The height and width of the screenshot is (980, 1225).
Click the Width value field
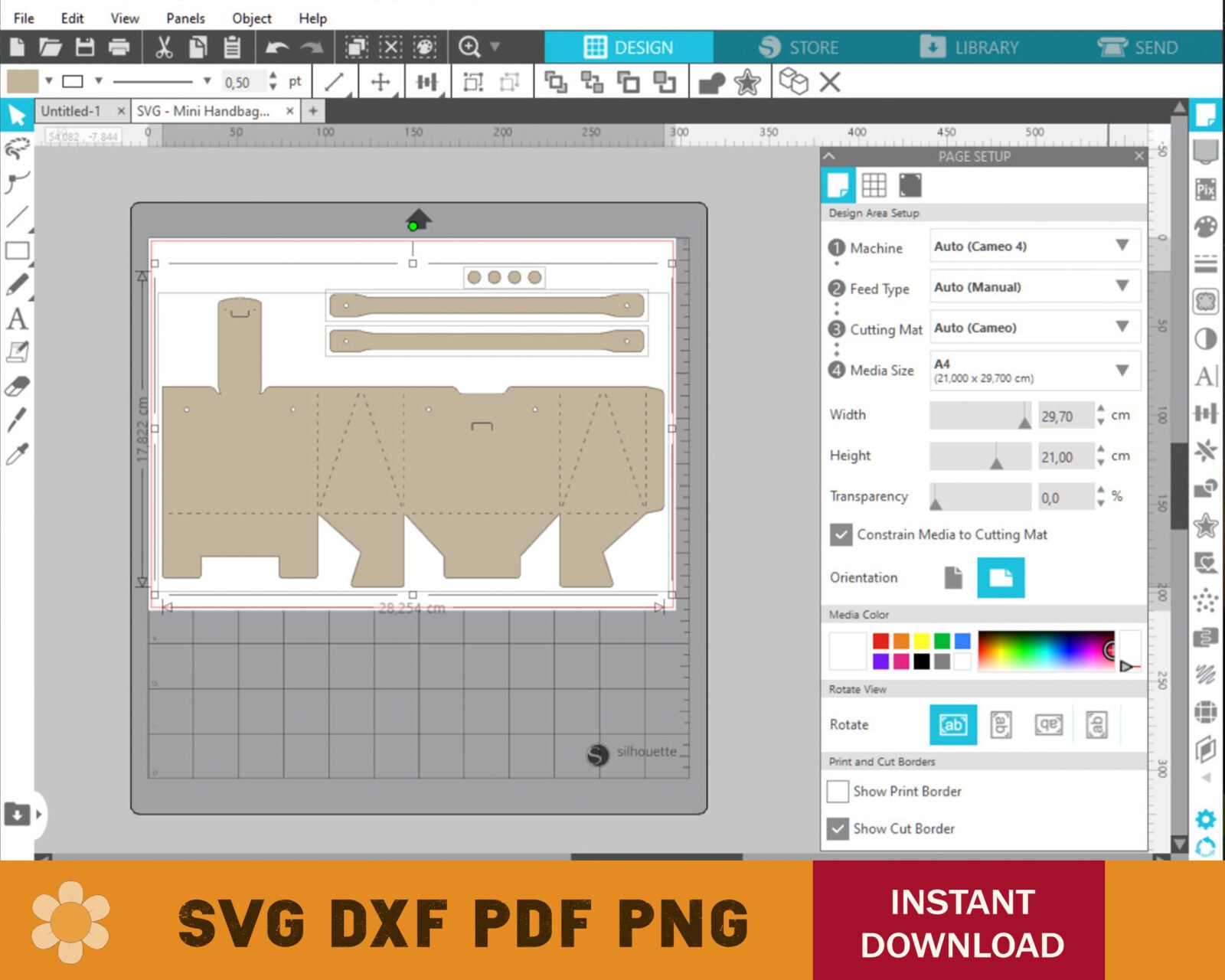click(x=1066, y=416)
